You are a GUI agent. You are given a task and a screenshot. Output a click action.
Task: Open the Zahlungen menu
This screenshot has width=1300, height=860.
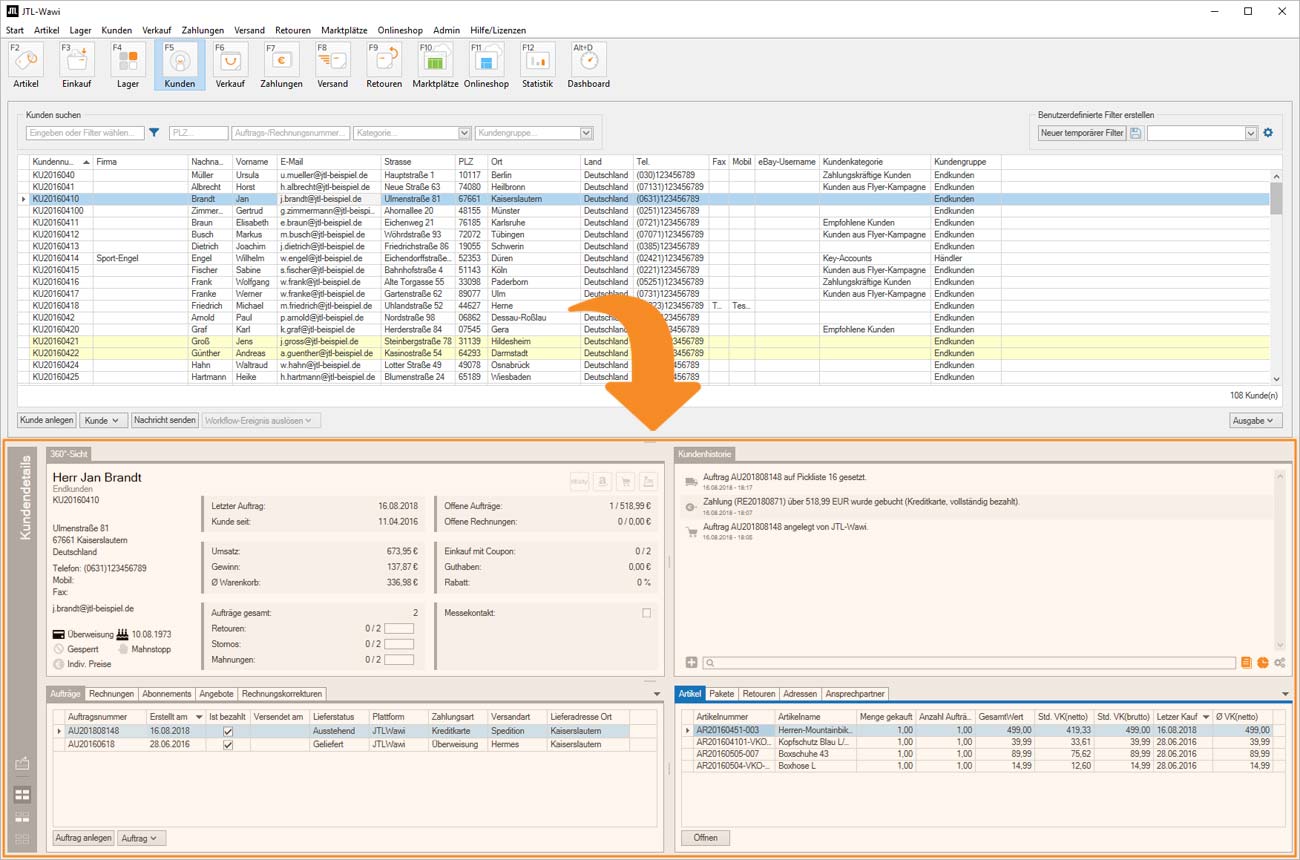click(x=203, y=30)
